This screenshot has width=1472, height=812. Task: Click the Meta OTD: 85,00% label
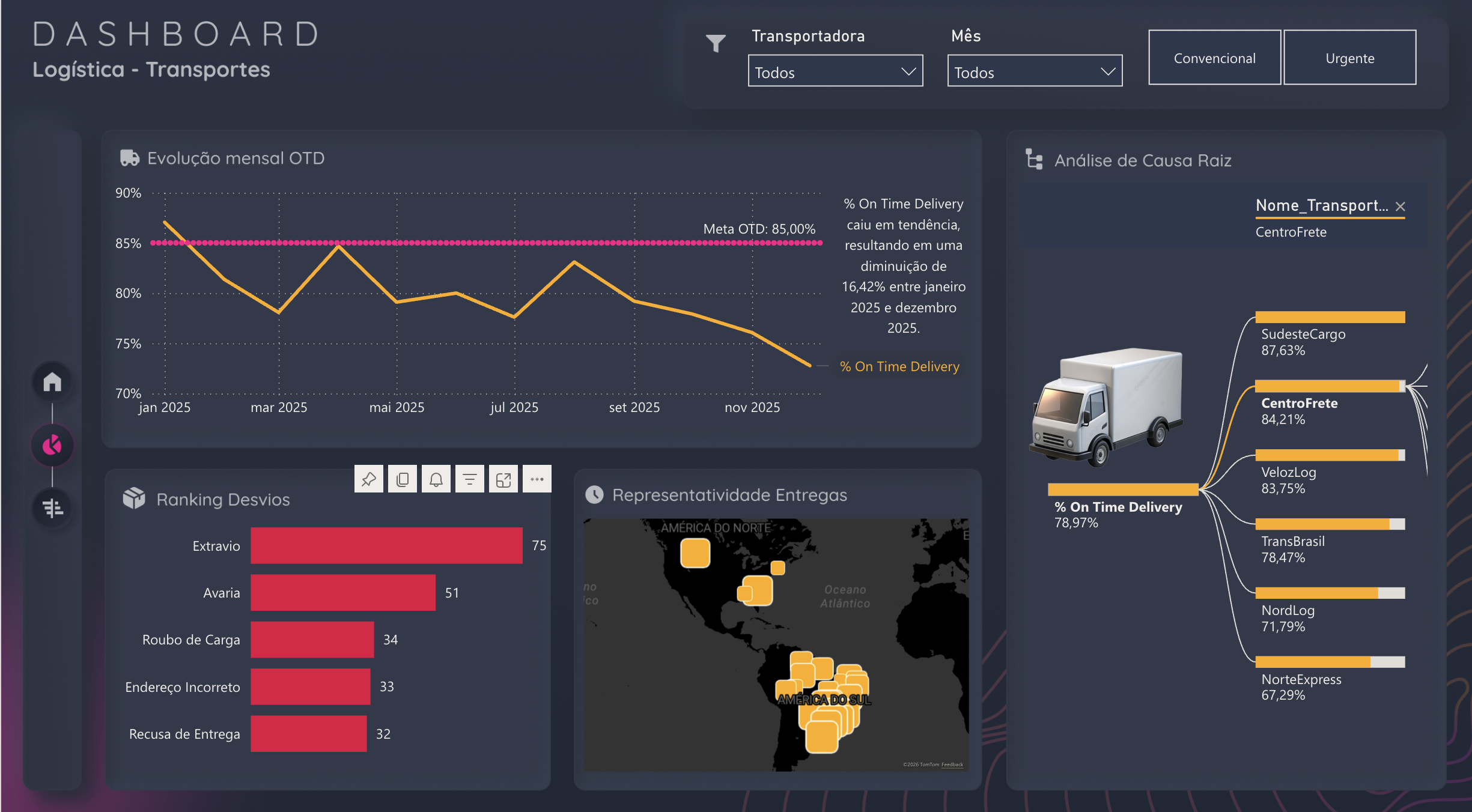click(x=759, y=229)
